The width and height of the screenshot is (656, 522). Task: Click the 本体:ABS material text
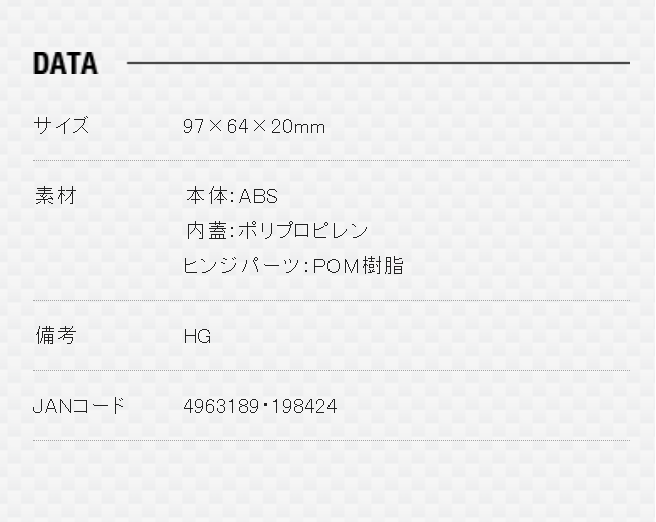(232, 196)
